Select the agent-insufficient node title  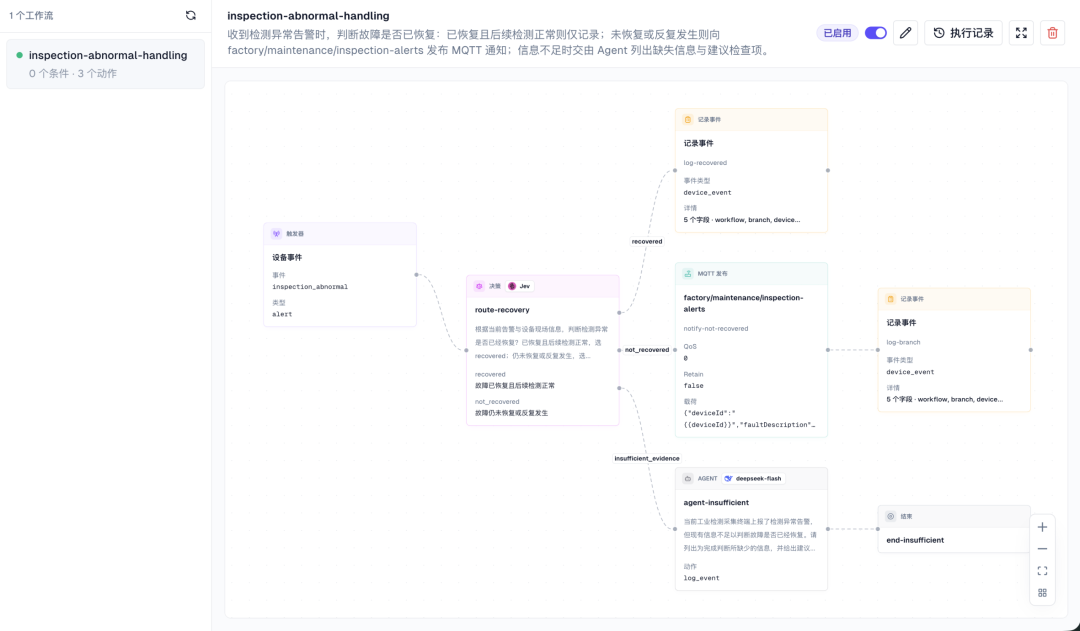pyautogui.click(x=716, y=503)
